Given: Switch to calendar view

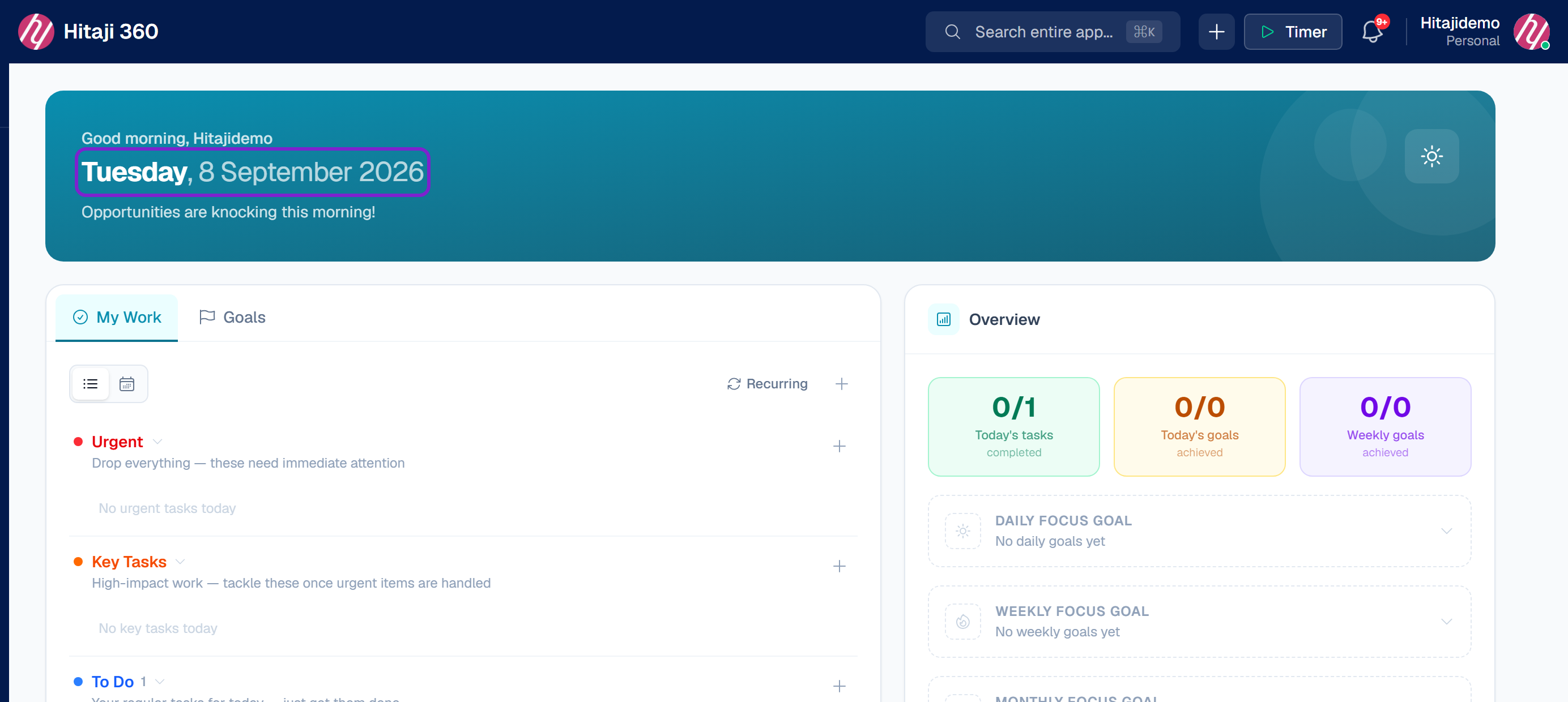Looking at the screenshot, I should tap(127, 384).
